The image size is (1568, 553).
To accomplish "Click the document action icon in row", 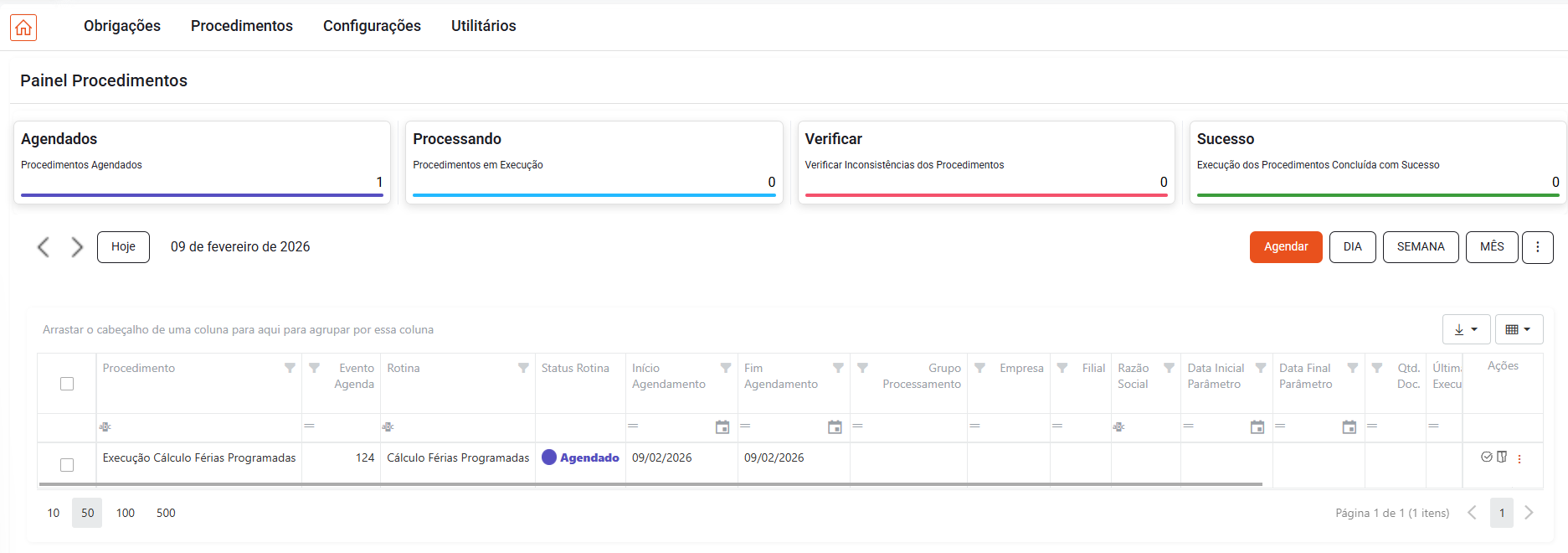I will click(1502, 457).
